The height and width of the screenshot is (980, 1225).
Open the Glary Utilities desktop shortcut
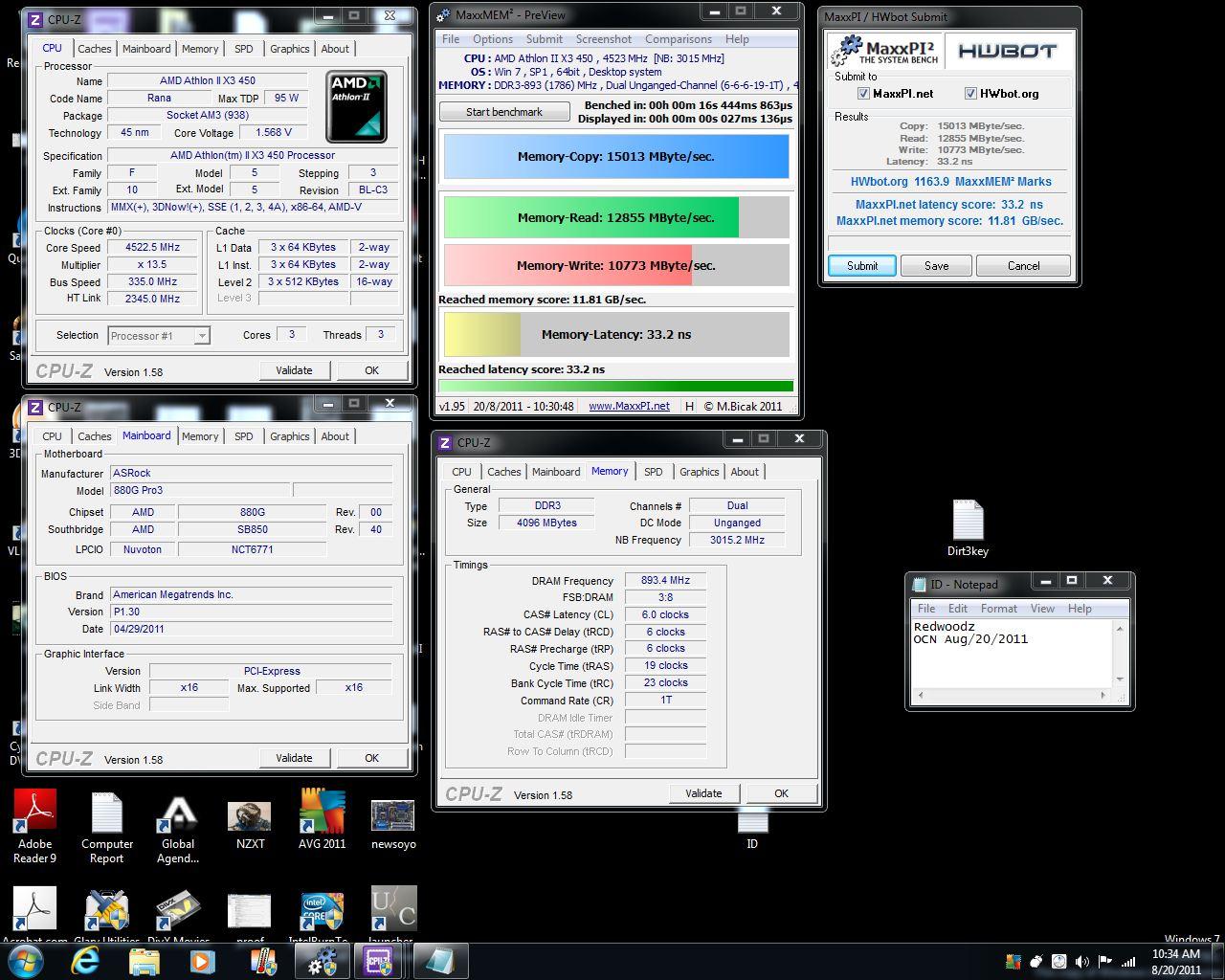tap(107, 916)
